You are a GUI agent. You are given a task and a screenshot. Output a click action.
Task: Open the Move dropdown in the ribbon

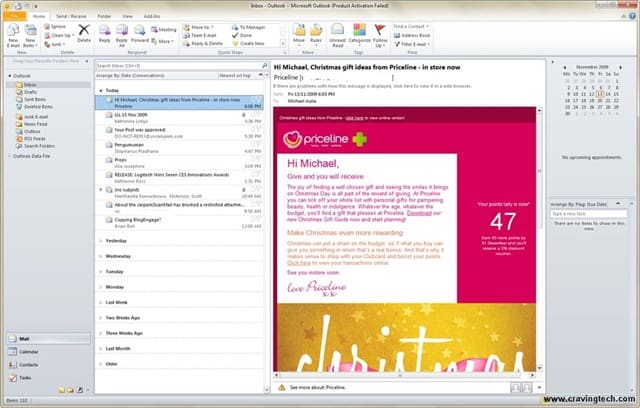299,34
